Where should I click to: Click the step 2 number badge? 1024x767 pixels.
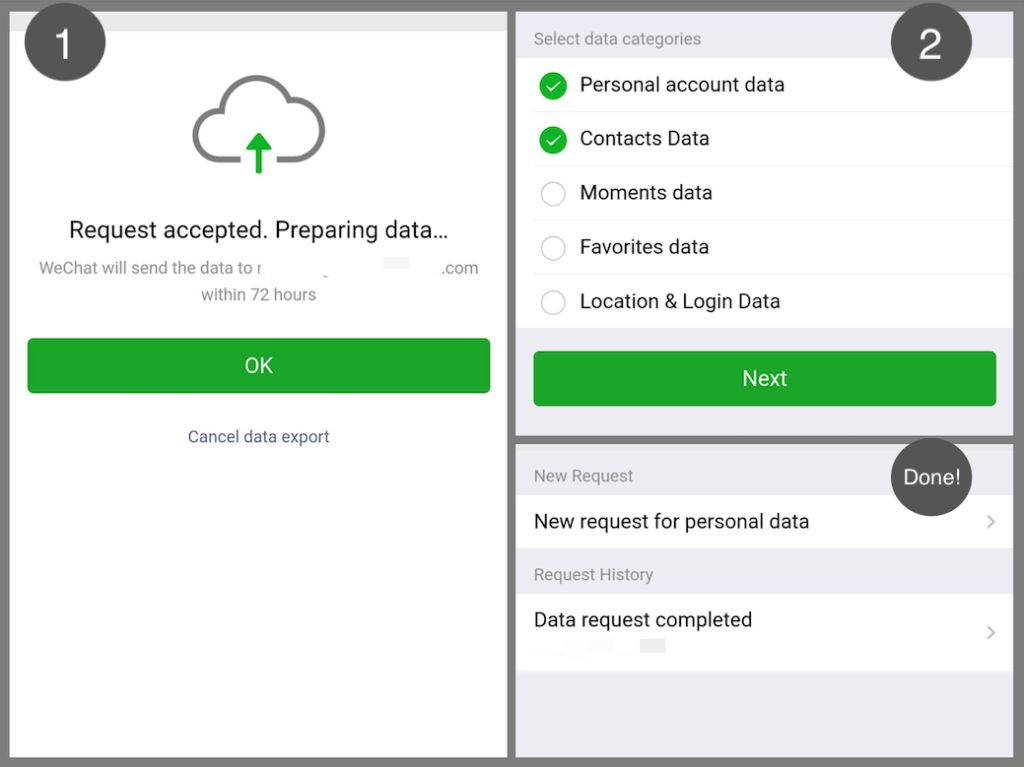[x=930, y=42]
